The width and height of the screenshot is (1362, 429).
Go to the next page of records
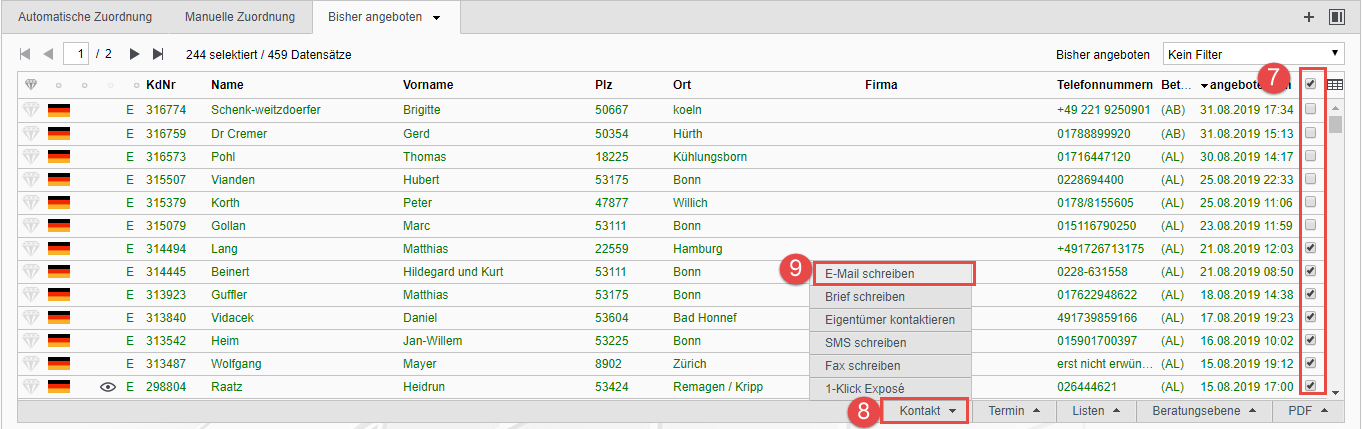[134, 54]
